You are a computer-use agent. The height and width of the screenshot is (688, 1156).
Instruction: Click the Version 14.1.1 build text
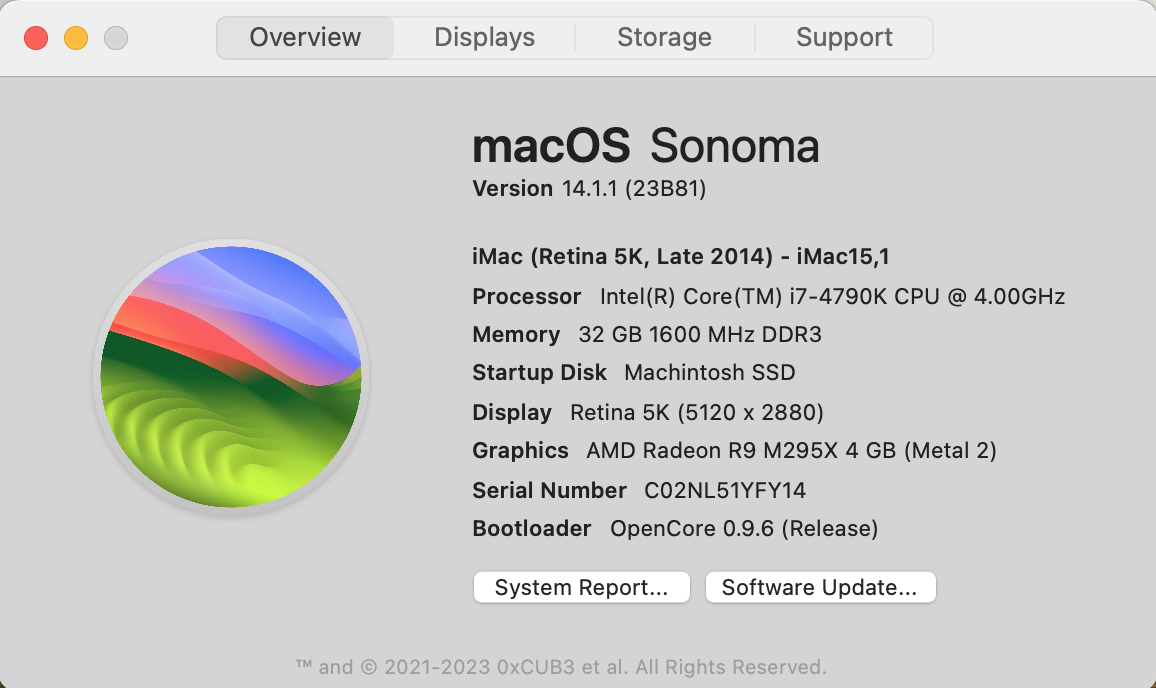(x=589, y=188)
